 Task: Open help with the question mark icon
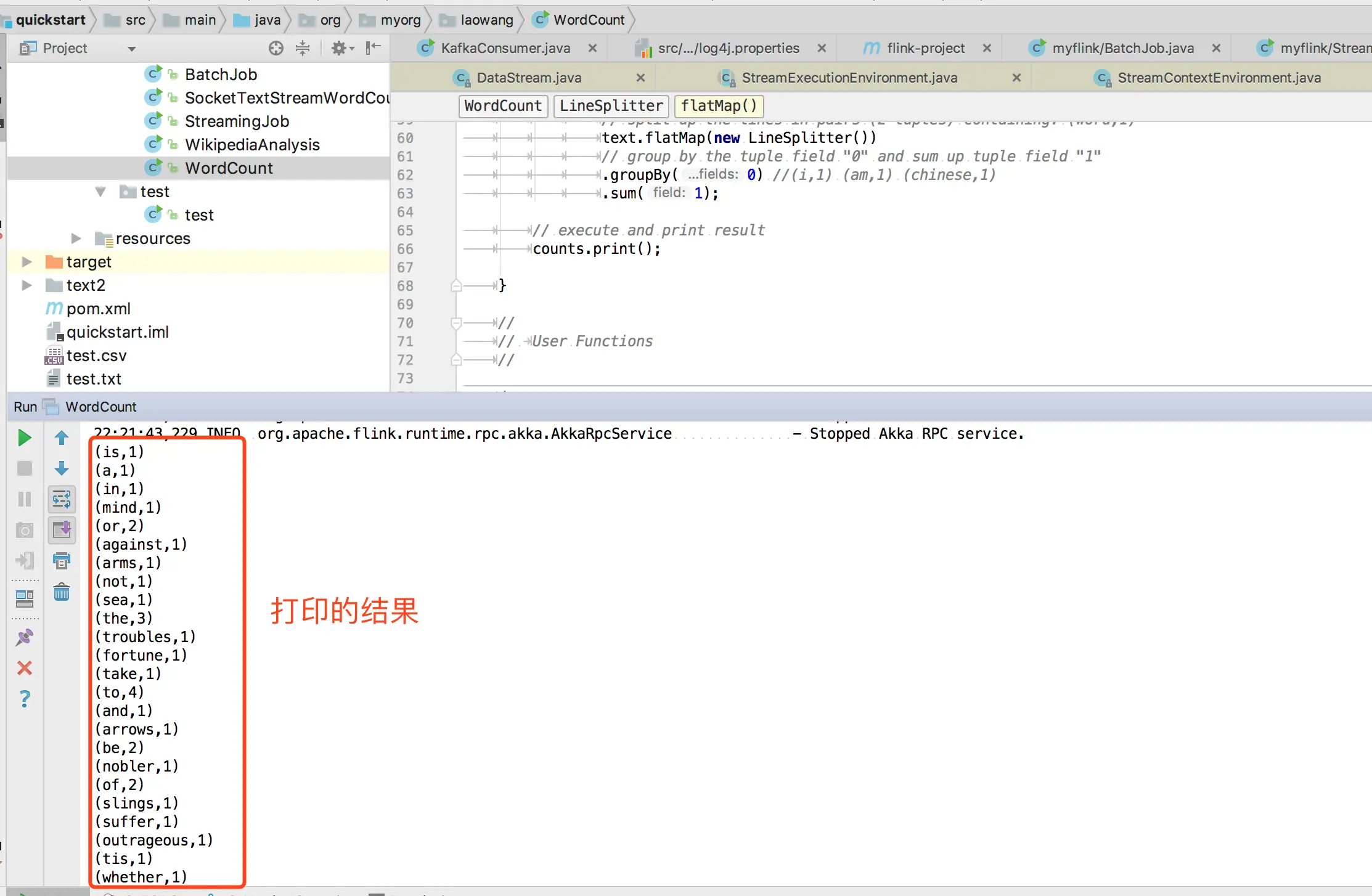tap(25, 699)
